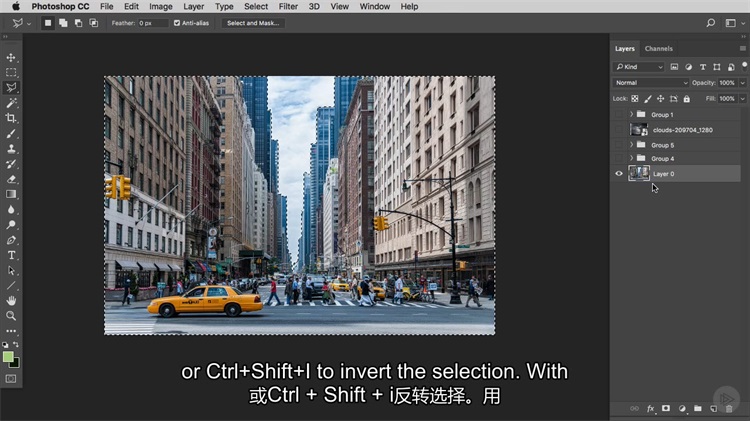The height and width of the screenshot is (421, 750).
Task: Expand the Group 5 folder
Action: click(x=631, y=145)
